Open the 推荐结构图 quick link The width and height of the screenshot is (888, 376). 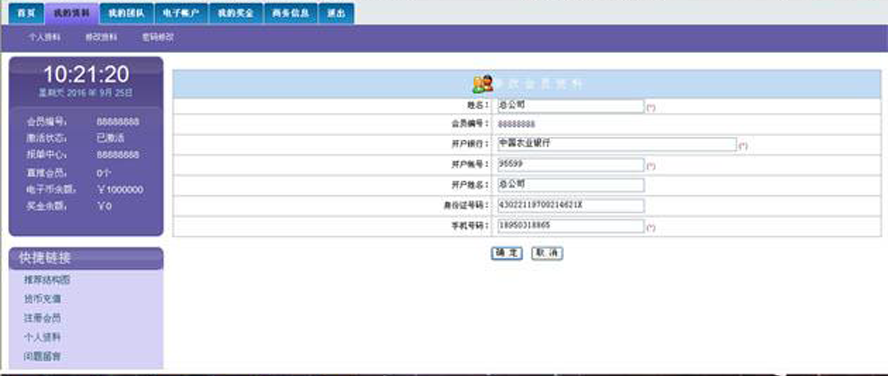(x=47, y=280)
